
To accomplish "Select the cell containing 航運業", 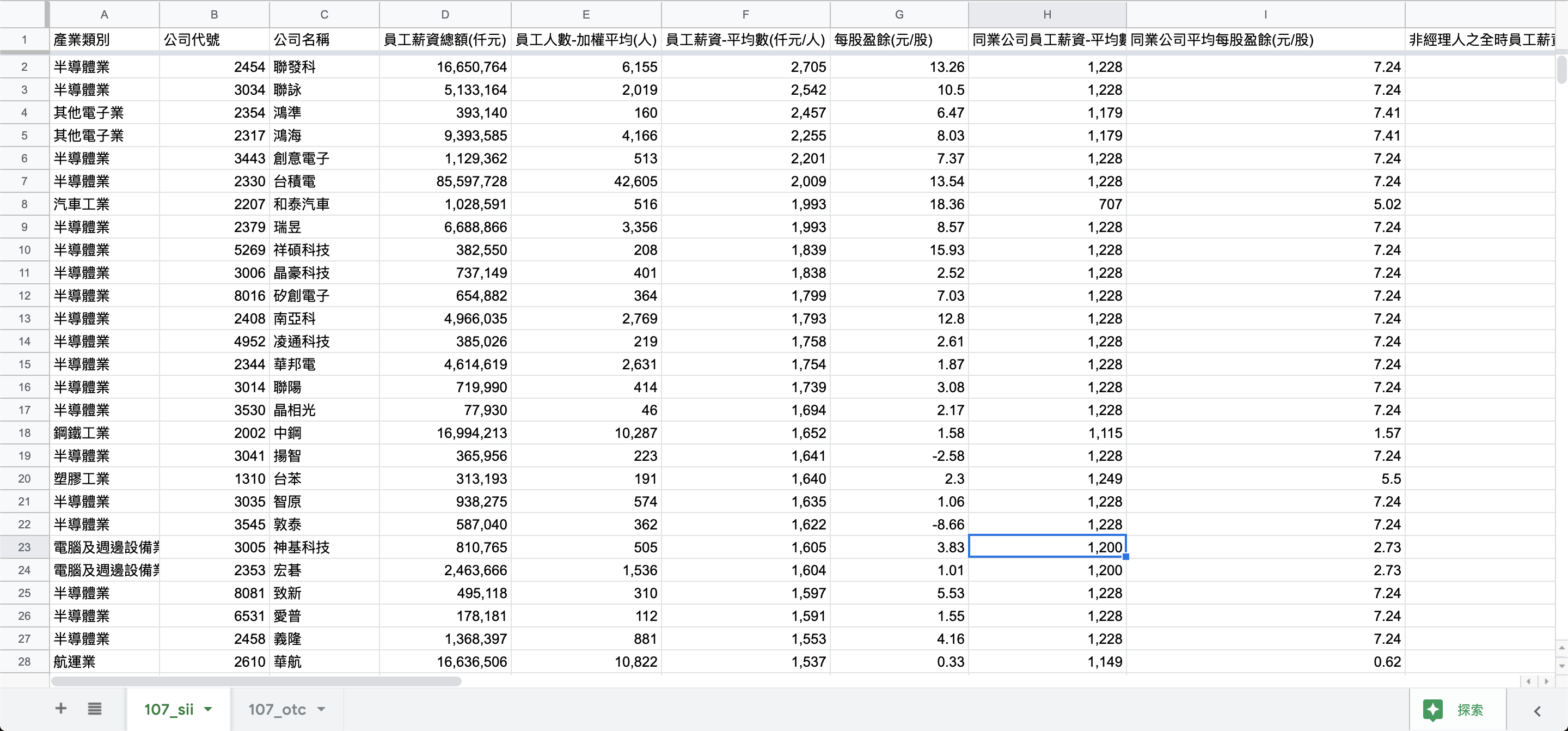I will point(104,662).
